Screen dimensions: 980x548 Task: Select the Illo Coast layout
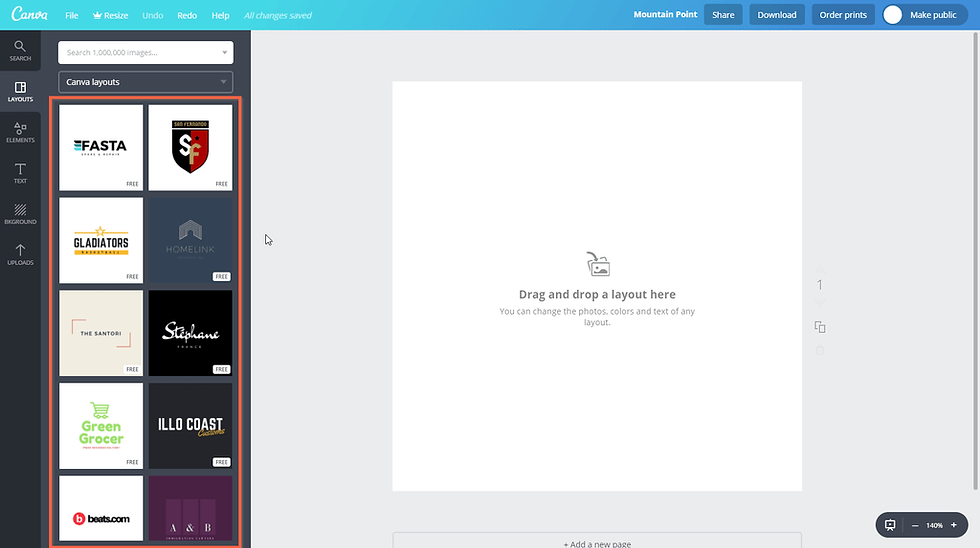(190, 426)
